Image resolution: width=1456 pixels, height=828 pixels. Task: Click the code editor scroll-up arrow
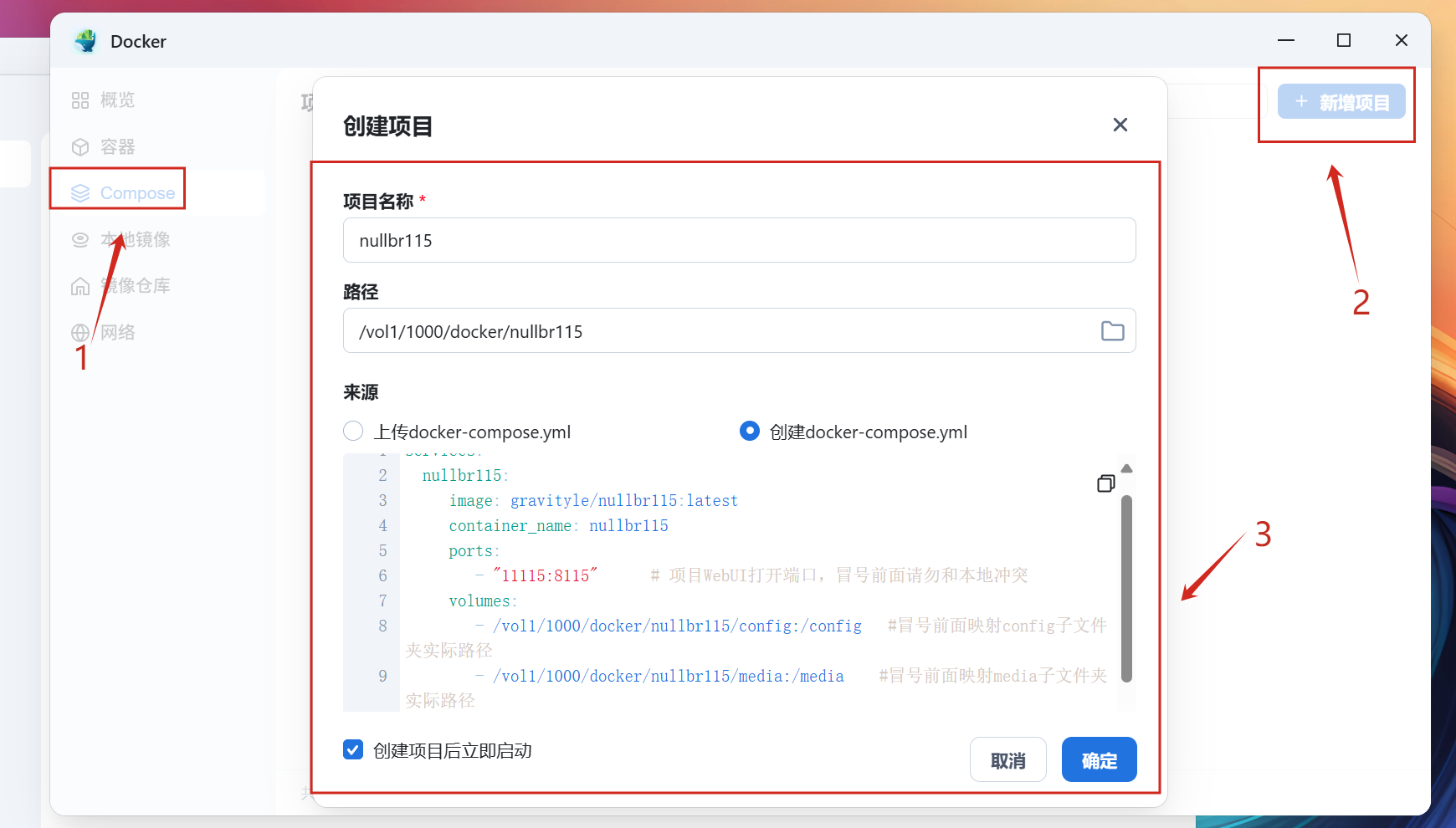click(x=1126, y=468)
